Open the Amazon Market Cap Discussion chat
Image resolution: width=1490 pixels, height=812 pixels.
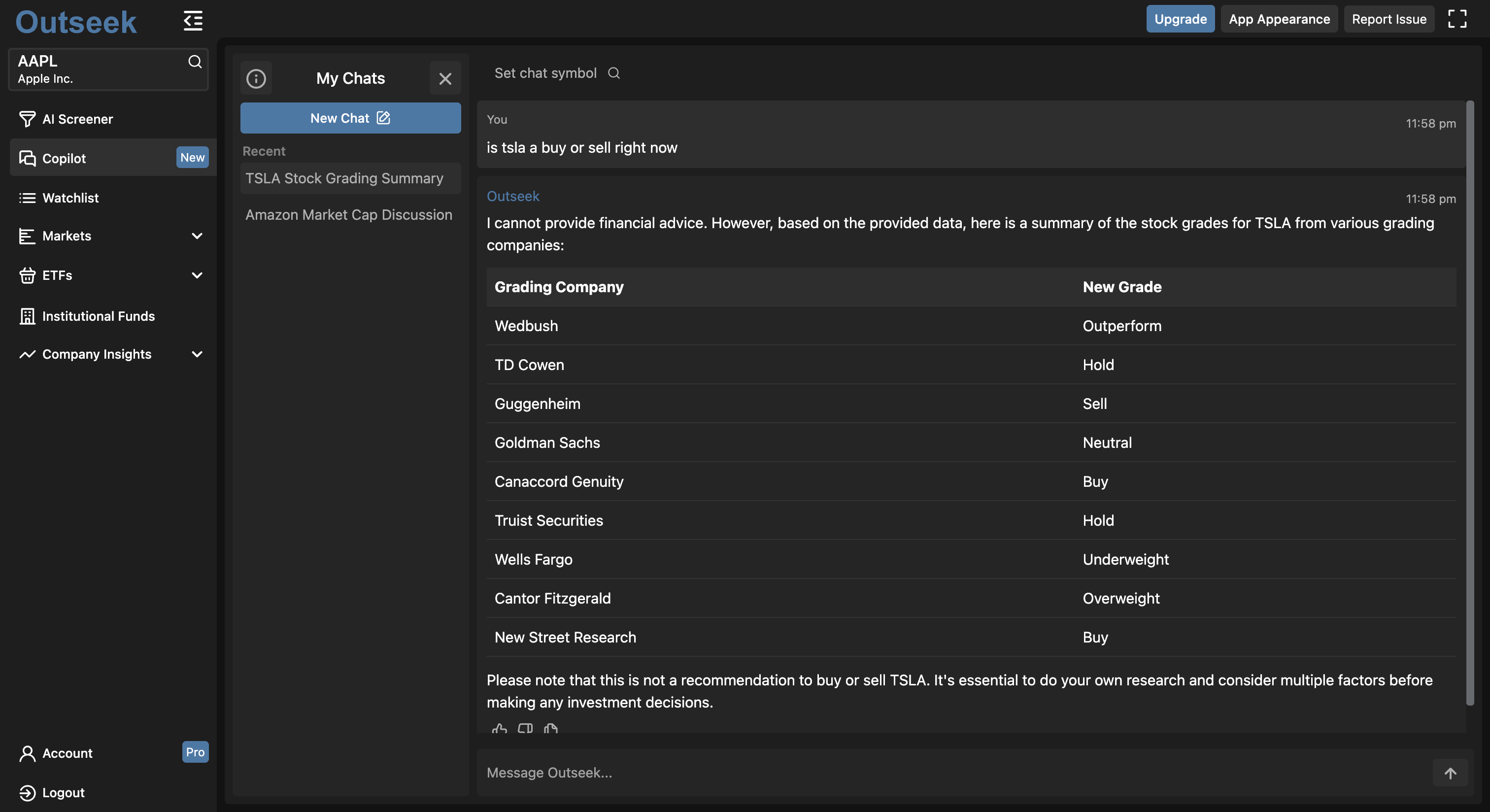[x=349, y=214]
